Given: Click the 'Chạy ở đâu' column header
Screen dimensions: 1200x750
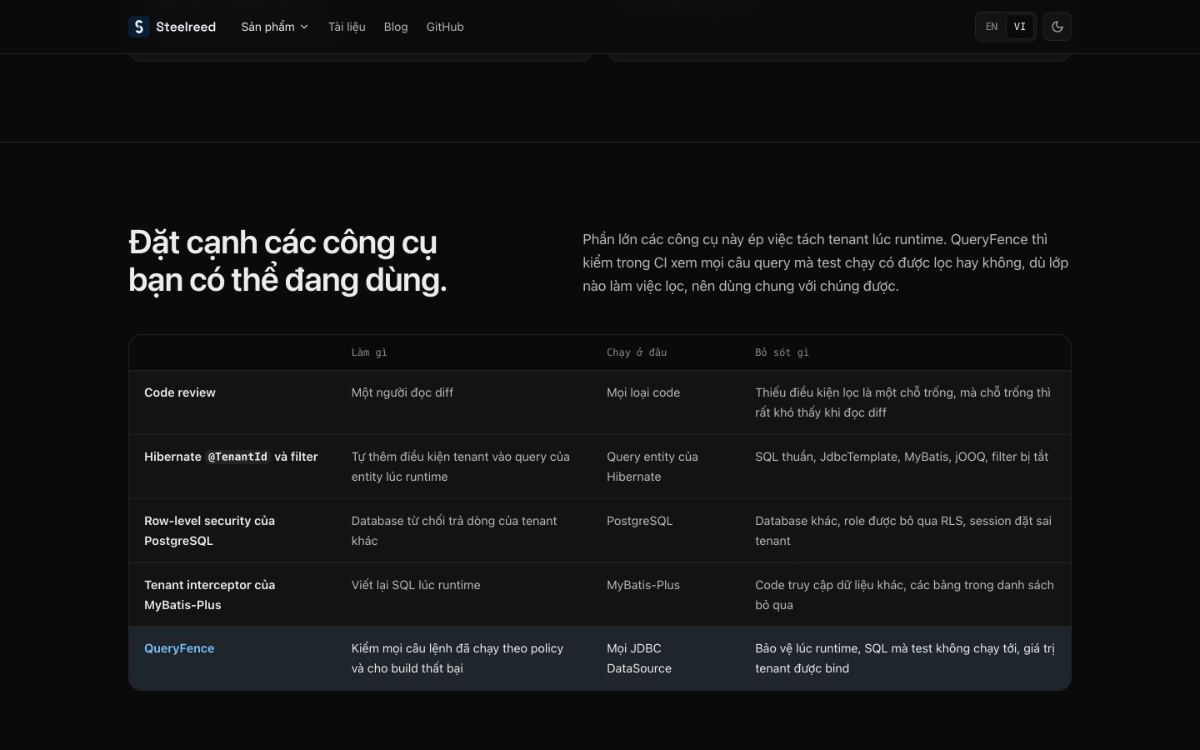Looking at the screenshot, I should (637, 353).
